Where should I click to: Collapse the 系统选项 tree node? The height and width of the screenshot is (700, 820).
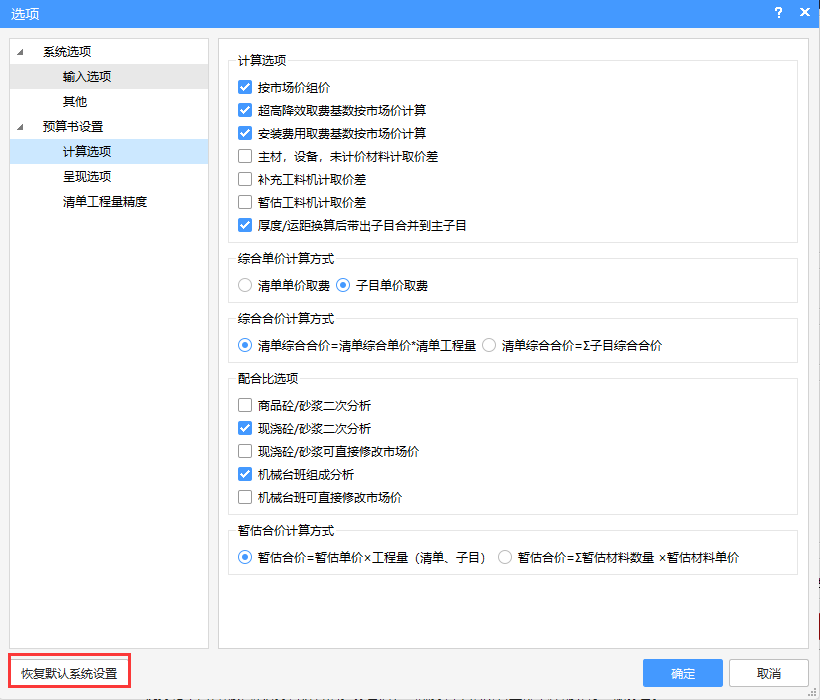pyautogui.click(x=21, y=52)
